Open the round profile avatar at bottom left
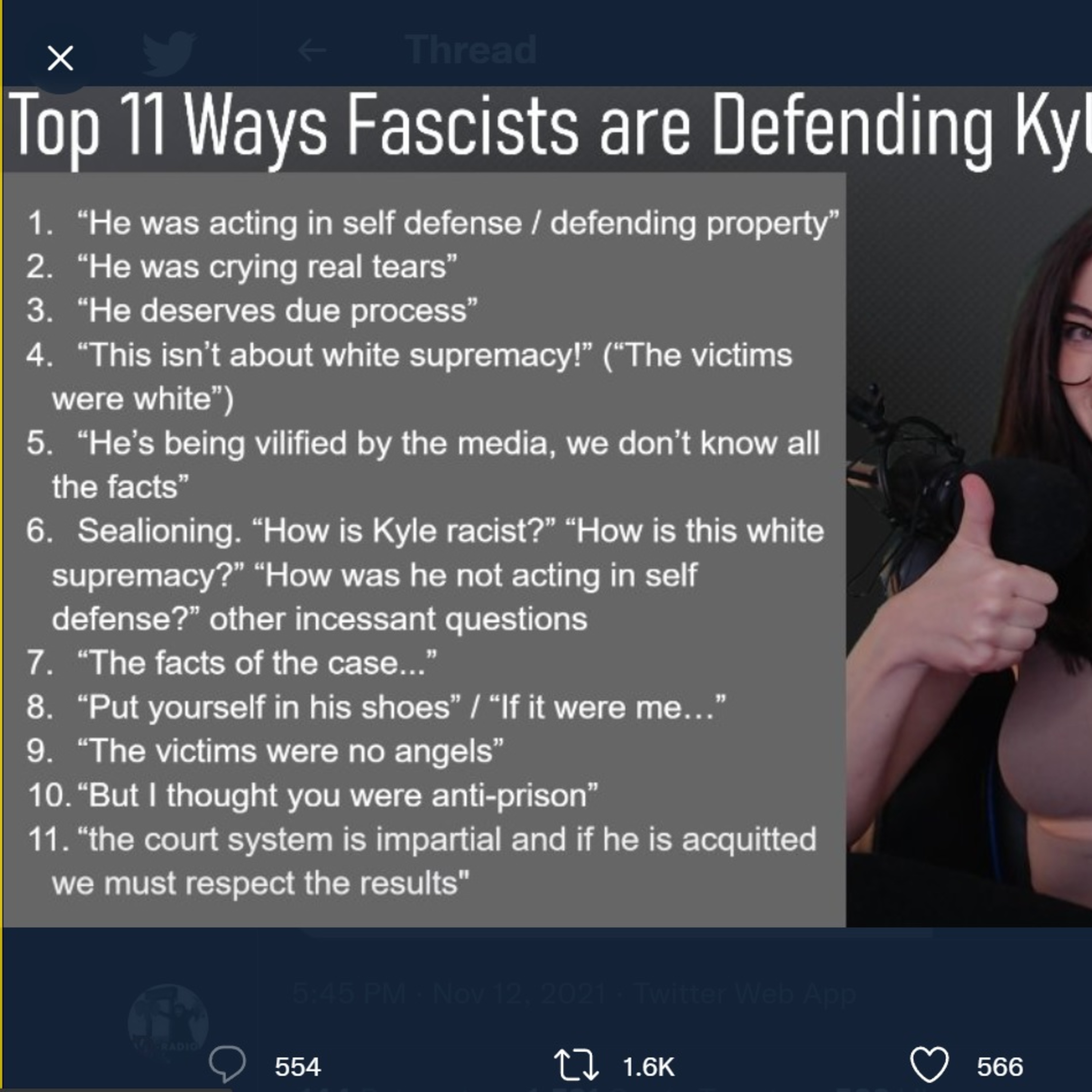This screenshot has width=1092, height=1092. point(168,1024)
